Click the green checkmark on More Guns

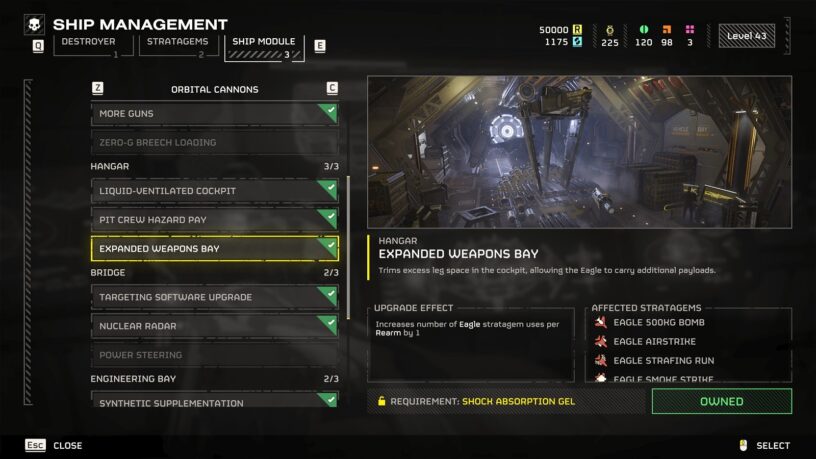(x=328, y=111)
